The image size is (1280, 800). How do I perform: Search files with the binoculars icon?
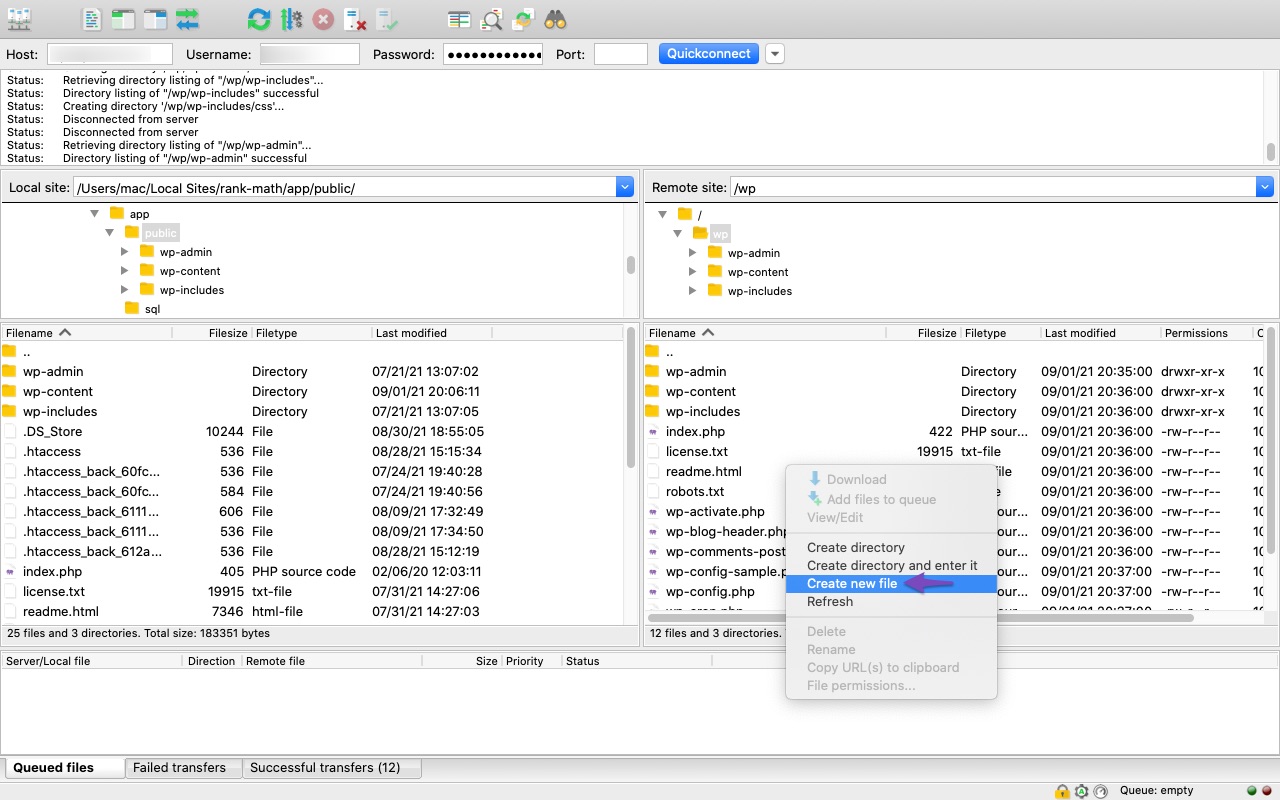[555, 18]
